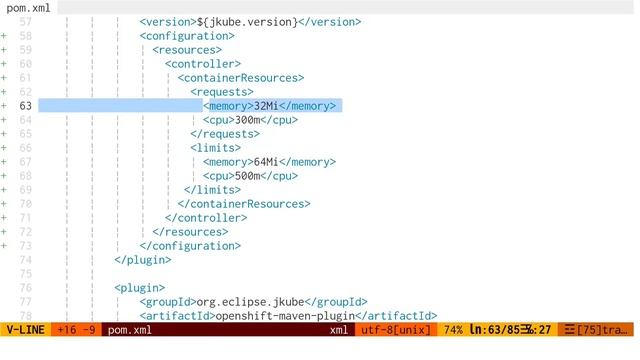This screenshot has width=640, height=360.
Task: Click line number 67 in the gutter
Action: pos(25,162)
